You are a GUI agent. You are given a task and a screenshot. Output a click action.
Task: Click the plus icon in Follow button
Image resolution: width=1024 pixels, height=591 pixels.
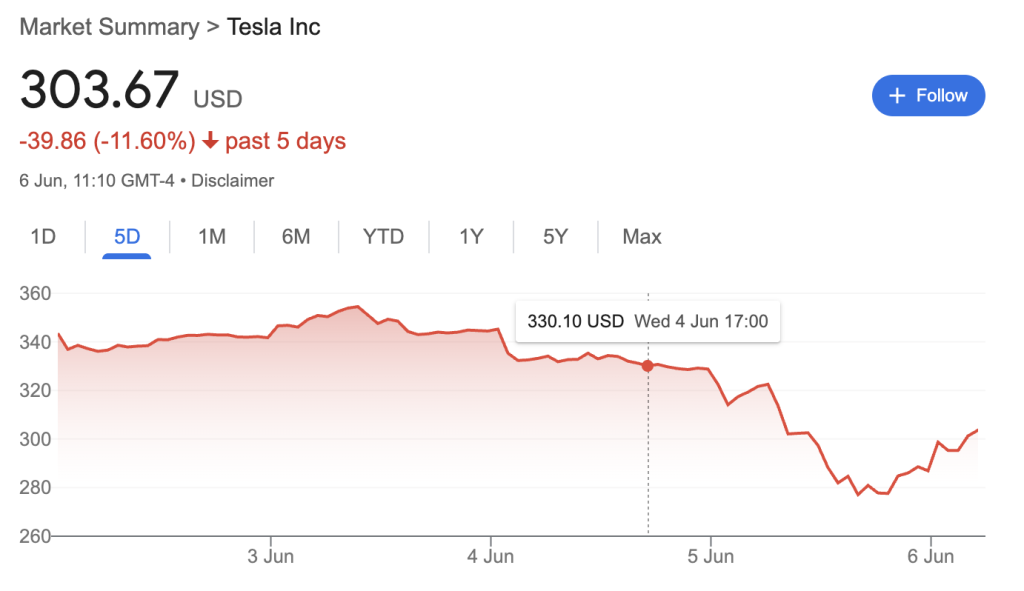(897, 96)
